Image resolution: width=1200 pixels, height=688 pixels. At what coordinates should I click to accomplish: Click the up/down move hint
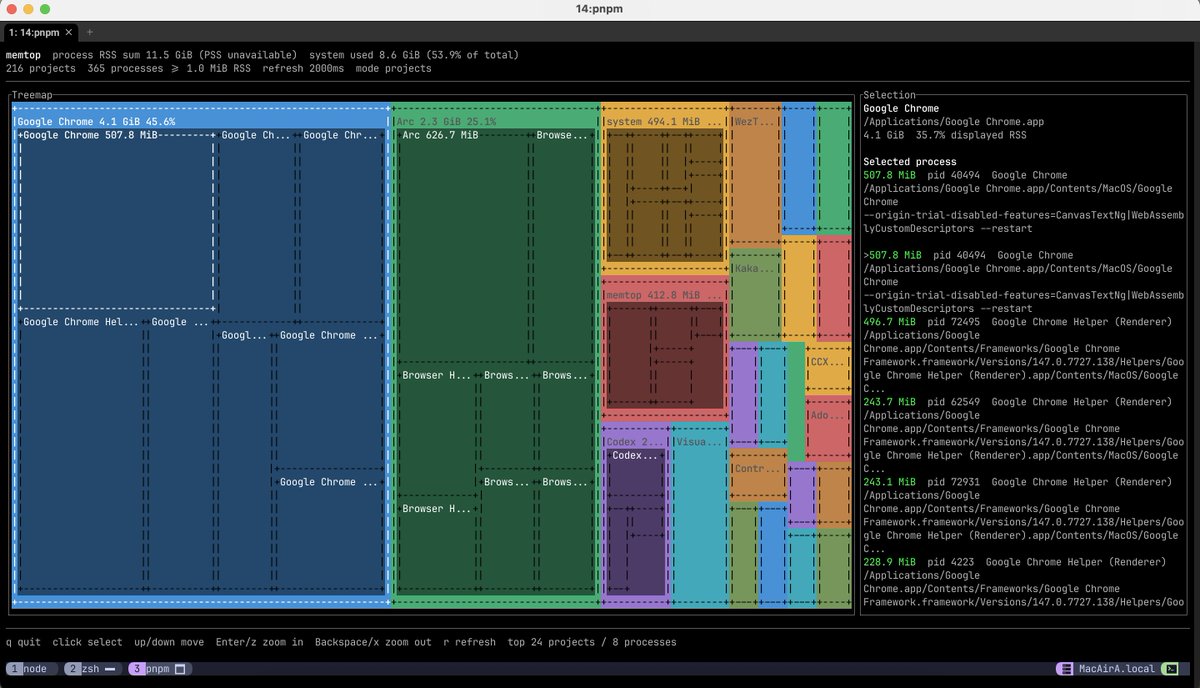pos(169,642)
